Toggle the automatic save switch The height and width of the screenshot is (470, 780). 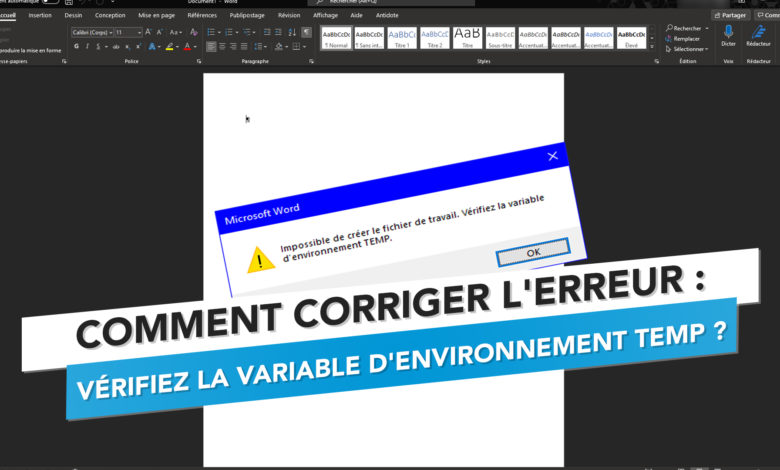tap(50, 2)
